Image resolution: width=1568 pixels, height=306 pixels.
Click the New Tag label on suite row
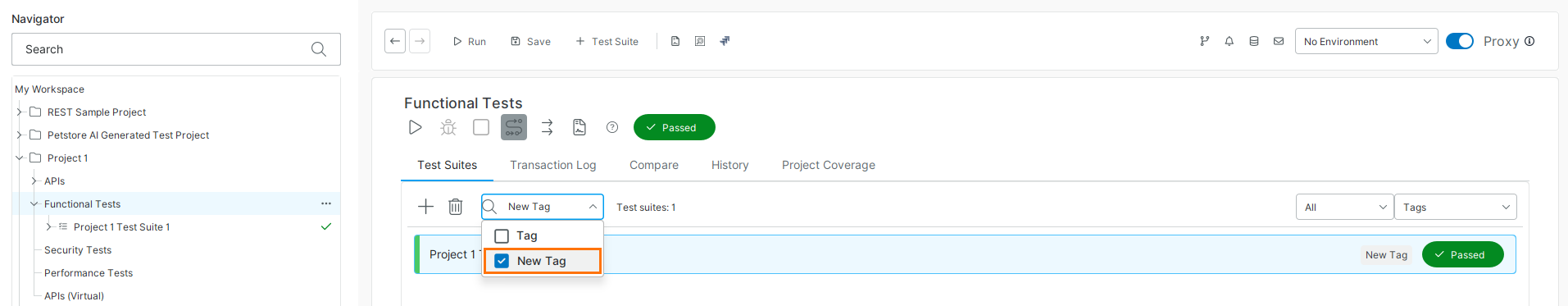(1387, 255)
